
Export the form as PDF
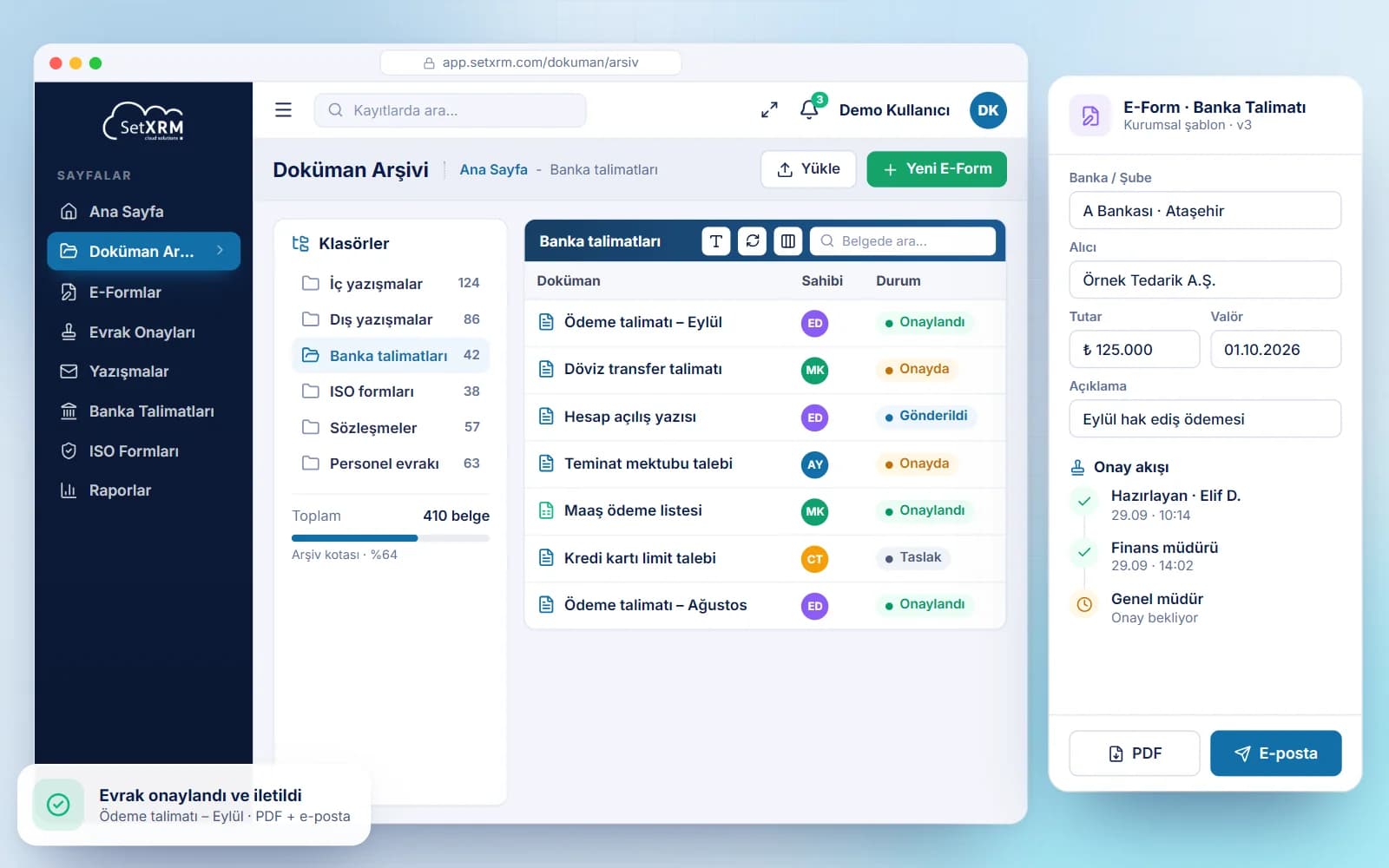coord(1135,753)
